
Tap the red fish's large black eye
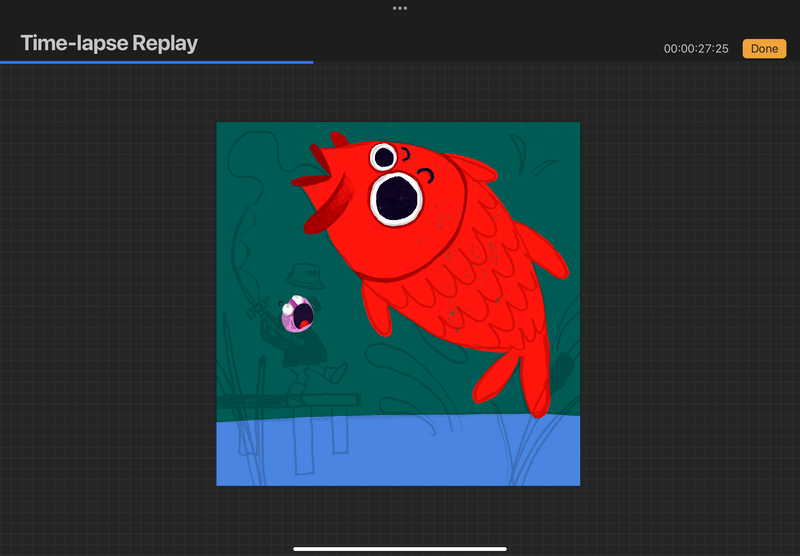coord(397,196)
